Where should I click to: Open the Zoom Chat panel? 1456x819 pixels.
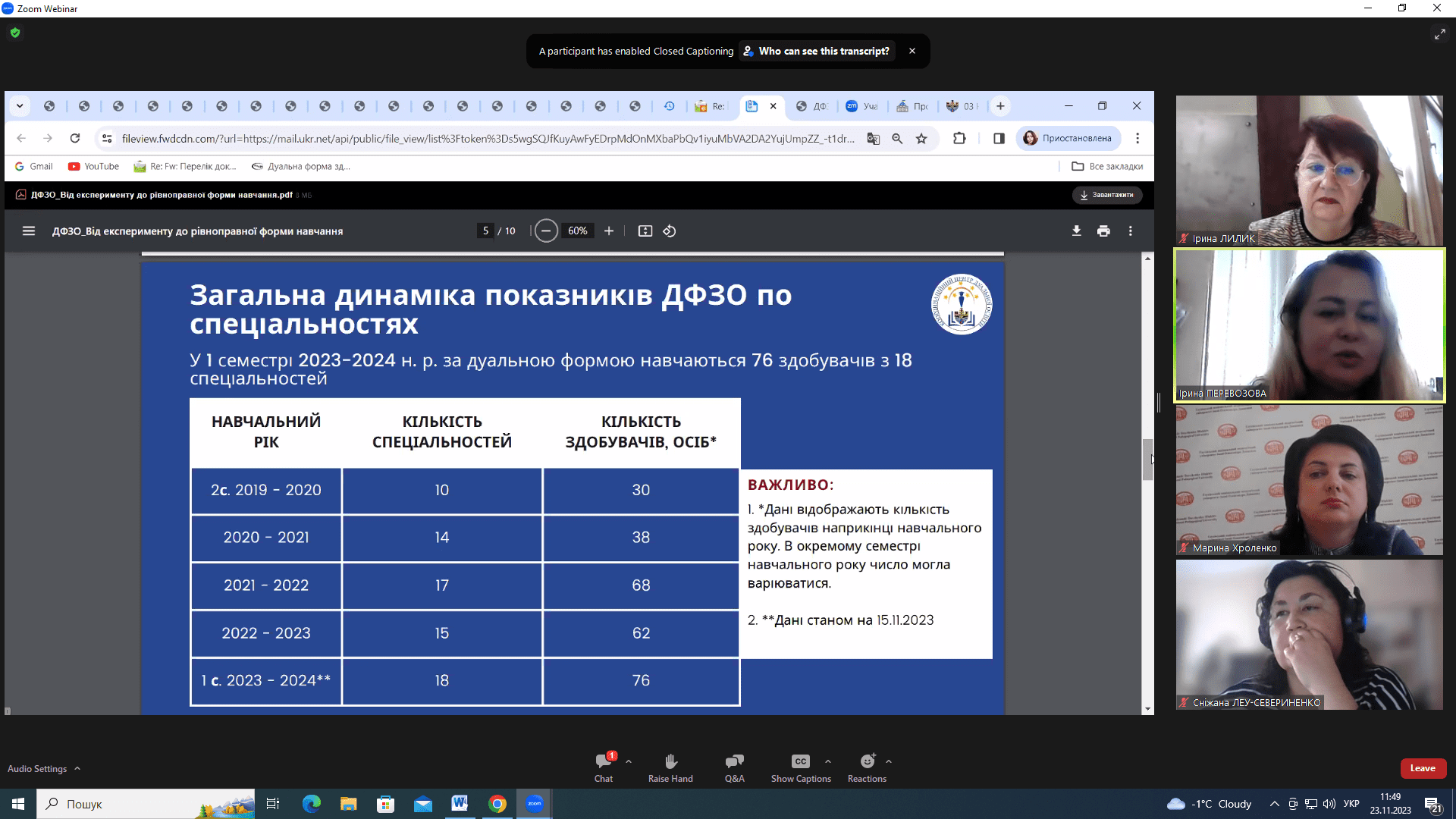pos(604,762)
